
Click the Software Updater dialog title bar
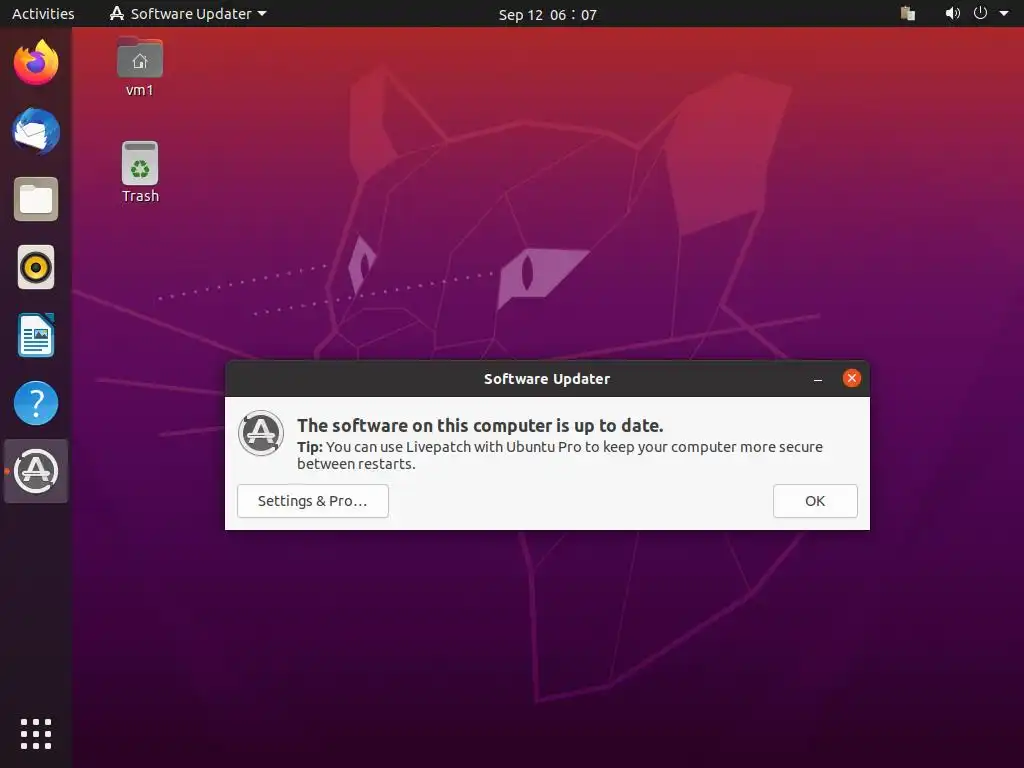tap(547, 379)
